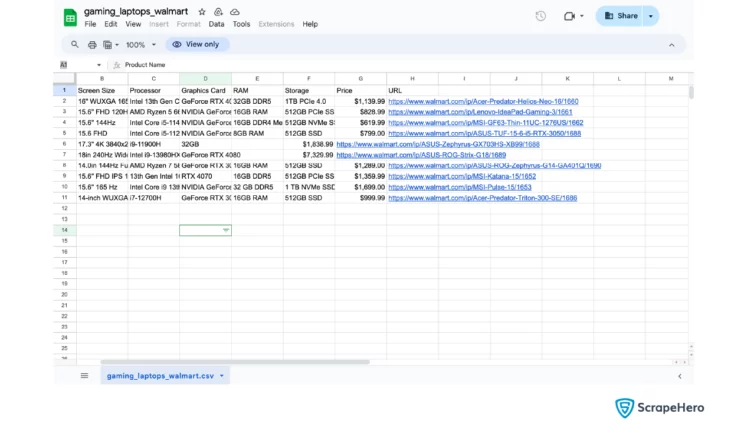Open the all sheets list icon
The width and height of the screenshot is (744, 437).
point(84,376)
